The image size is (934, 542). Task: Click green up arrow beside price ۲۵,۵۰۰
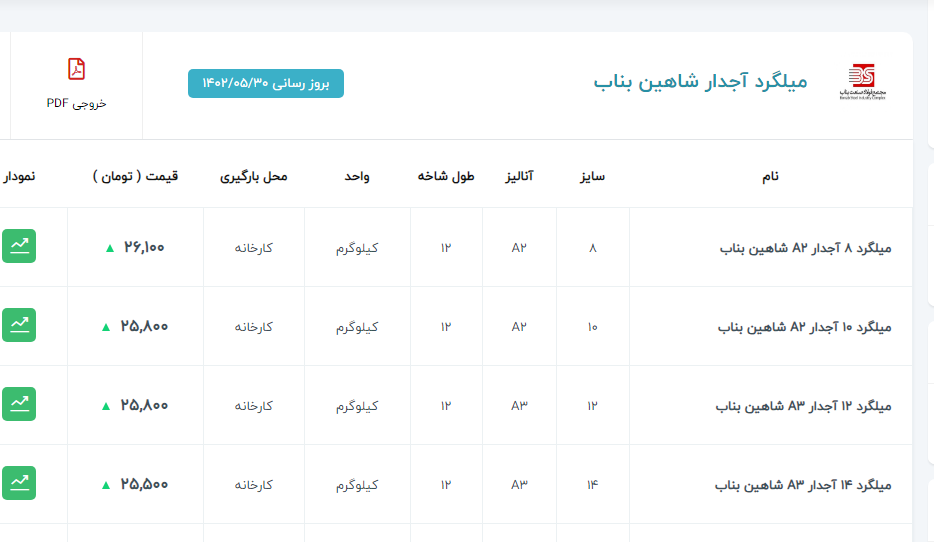click(x=106, y=485)
